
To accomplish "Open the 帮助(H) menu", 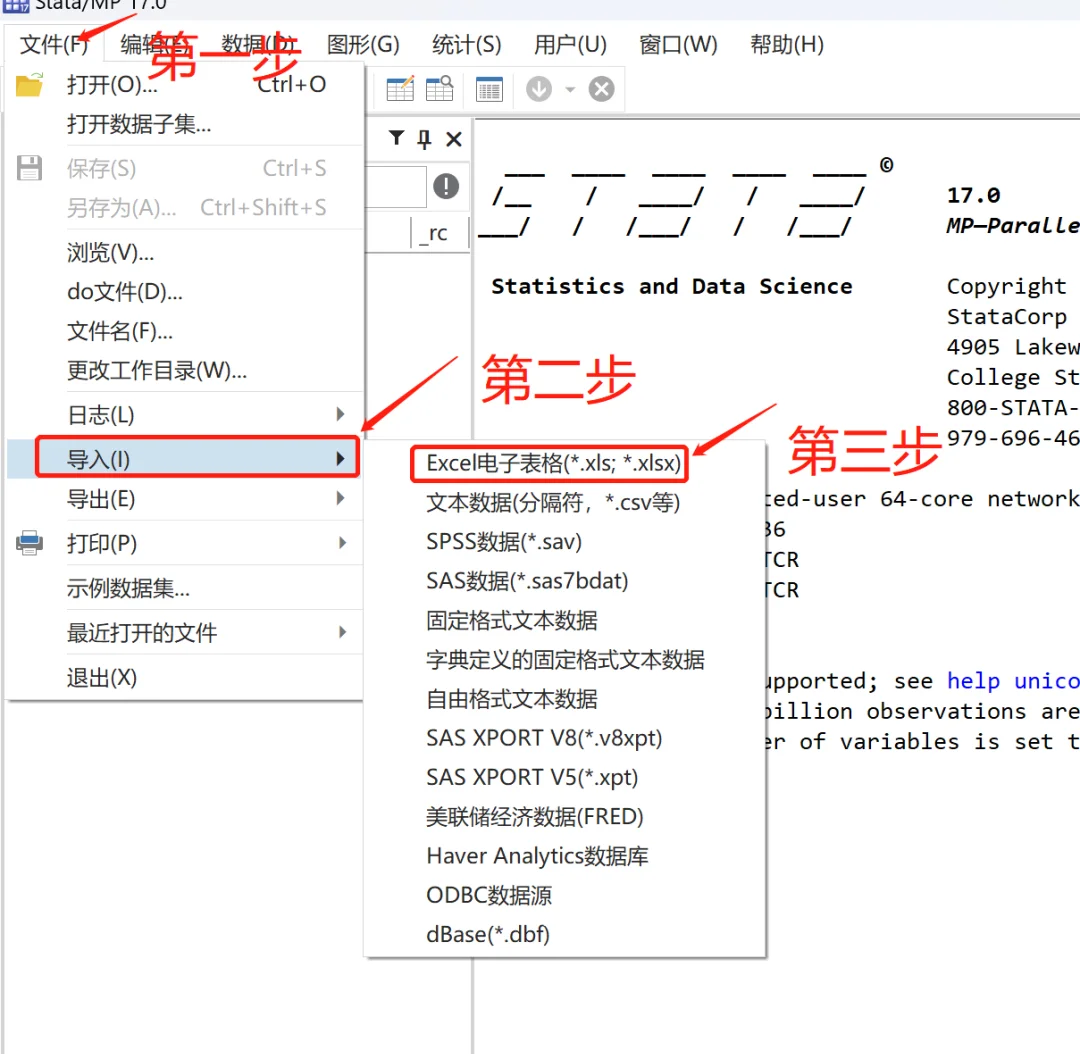I will click(787, 45).
